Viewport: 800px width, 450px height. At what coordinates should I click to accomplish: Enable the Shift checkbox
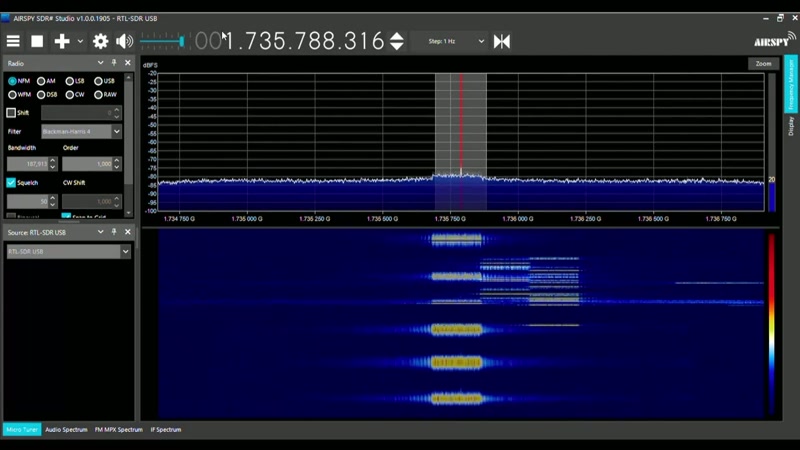tap(11, 113)
